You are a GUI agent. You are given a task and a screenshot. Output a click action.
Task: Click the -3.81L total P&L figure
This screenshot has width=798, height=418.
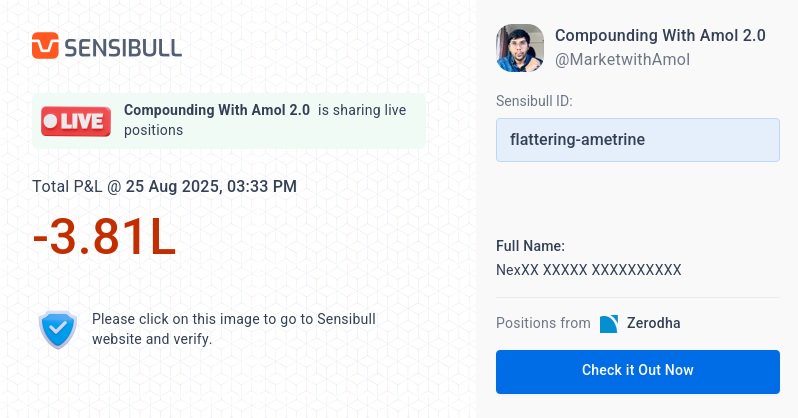(104, 236)
